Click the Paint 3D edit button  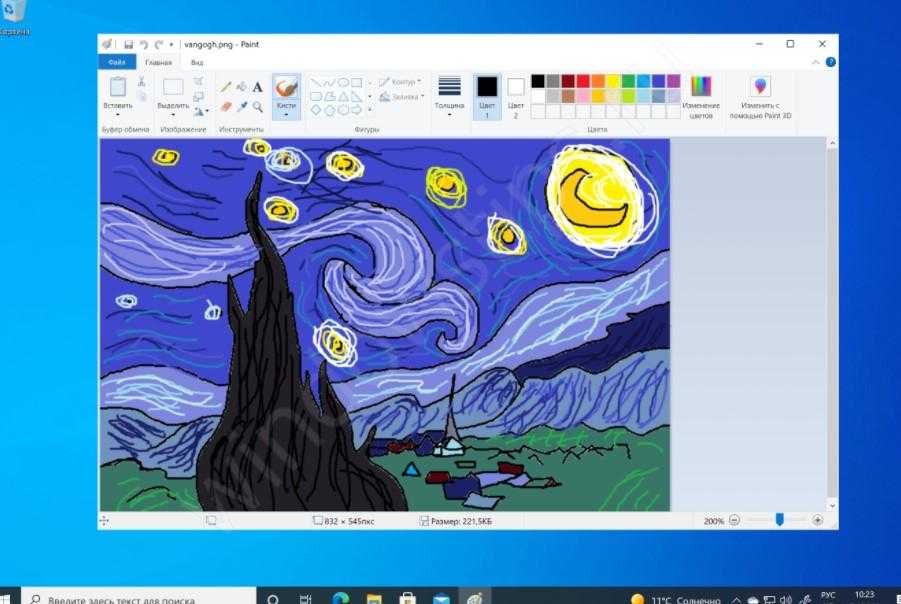(x=760, y=97)
